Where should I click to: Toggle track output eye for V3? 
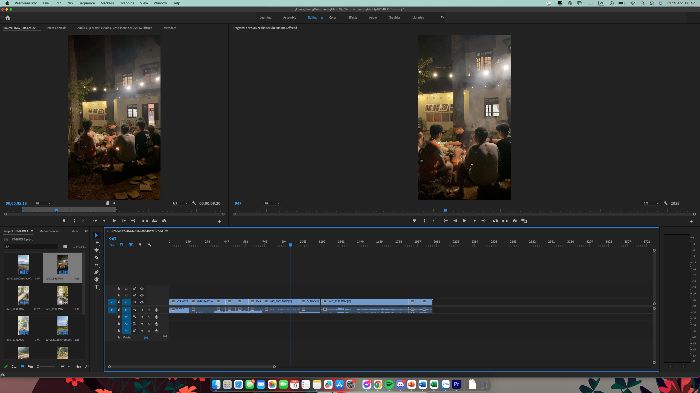142,288
